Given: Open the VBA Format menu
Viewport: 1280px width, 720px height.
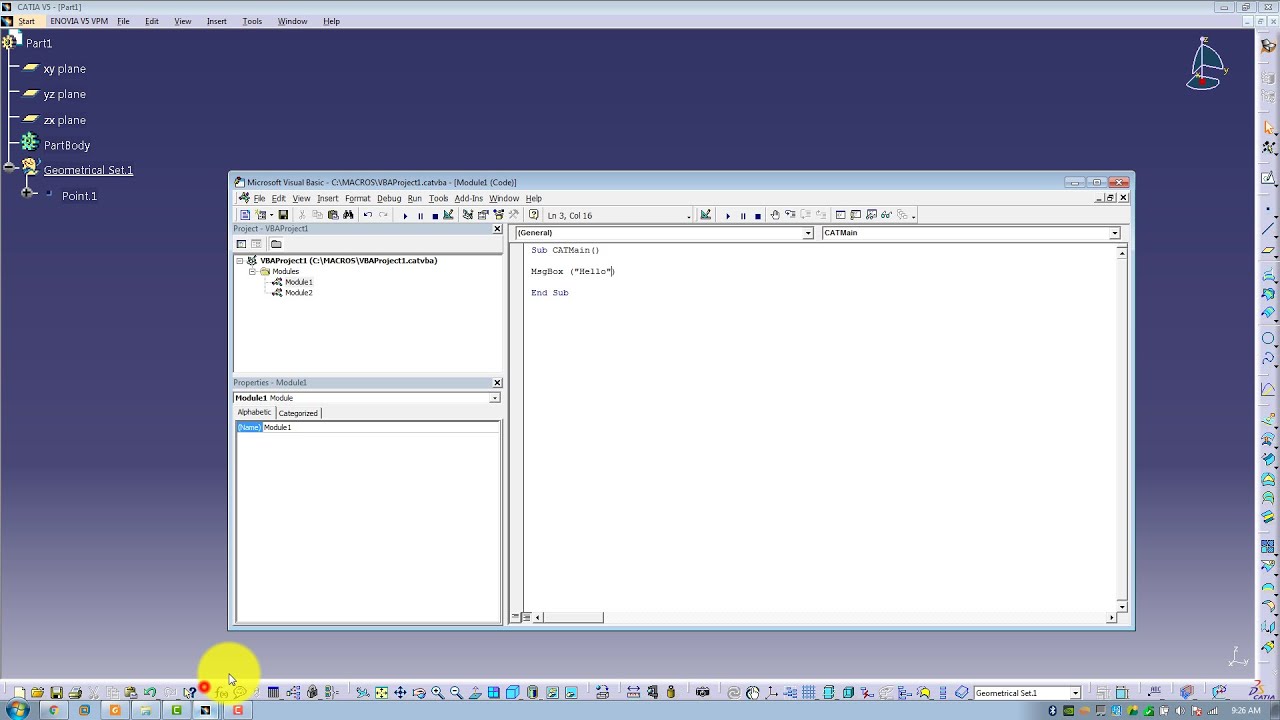Looking at the screenshot, I should [x=357, y=198].
